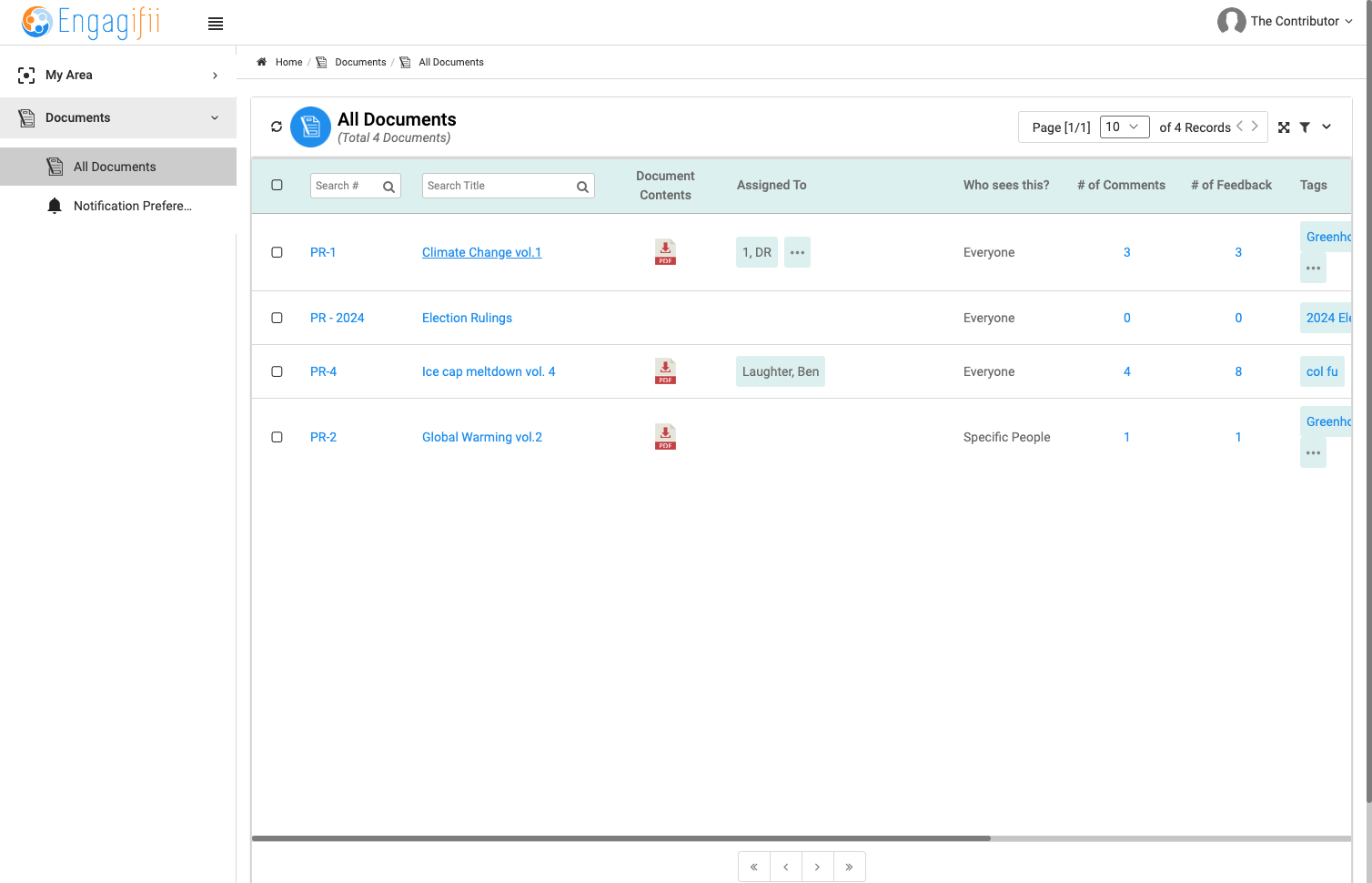
Task: Go to first page in bottom pagination
Action: pos(754,867)
